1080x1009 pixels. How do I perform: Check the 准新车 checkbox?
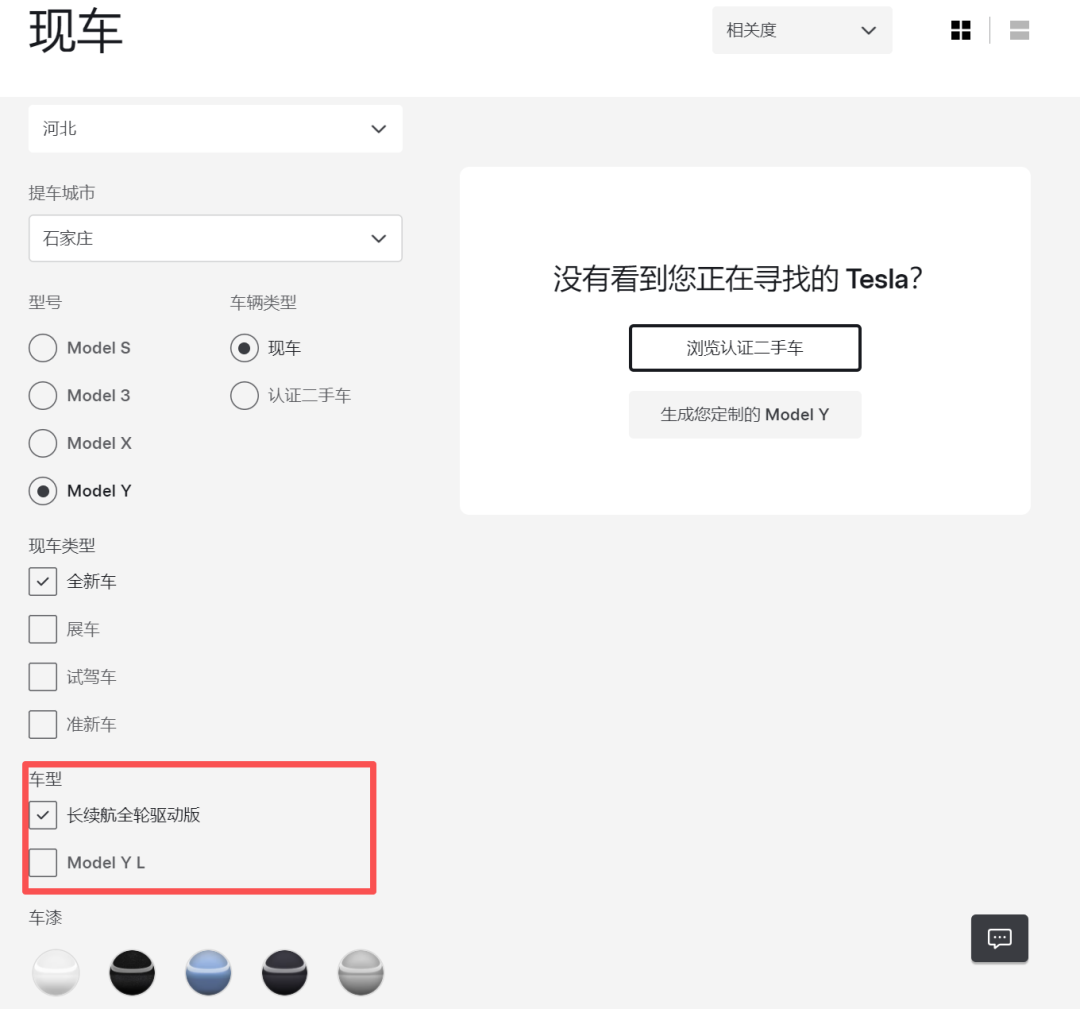point(43,724)
